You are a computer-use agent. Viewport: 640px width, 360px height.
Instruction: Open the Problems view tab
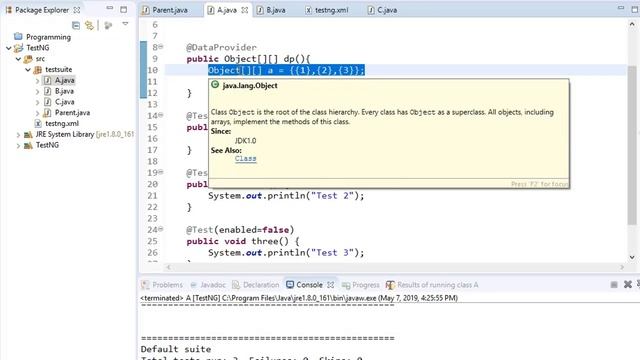(162, 285)
